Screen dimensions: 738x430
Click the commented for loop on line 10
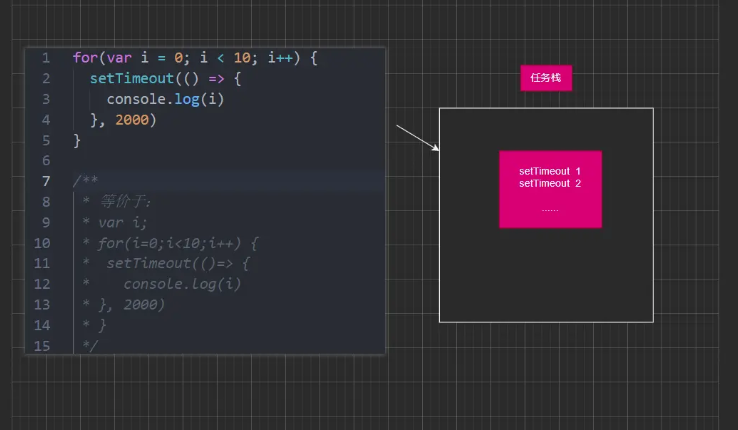[x=178, y=243]
